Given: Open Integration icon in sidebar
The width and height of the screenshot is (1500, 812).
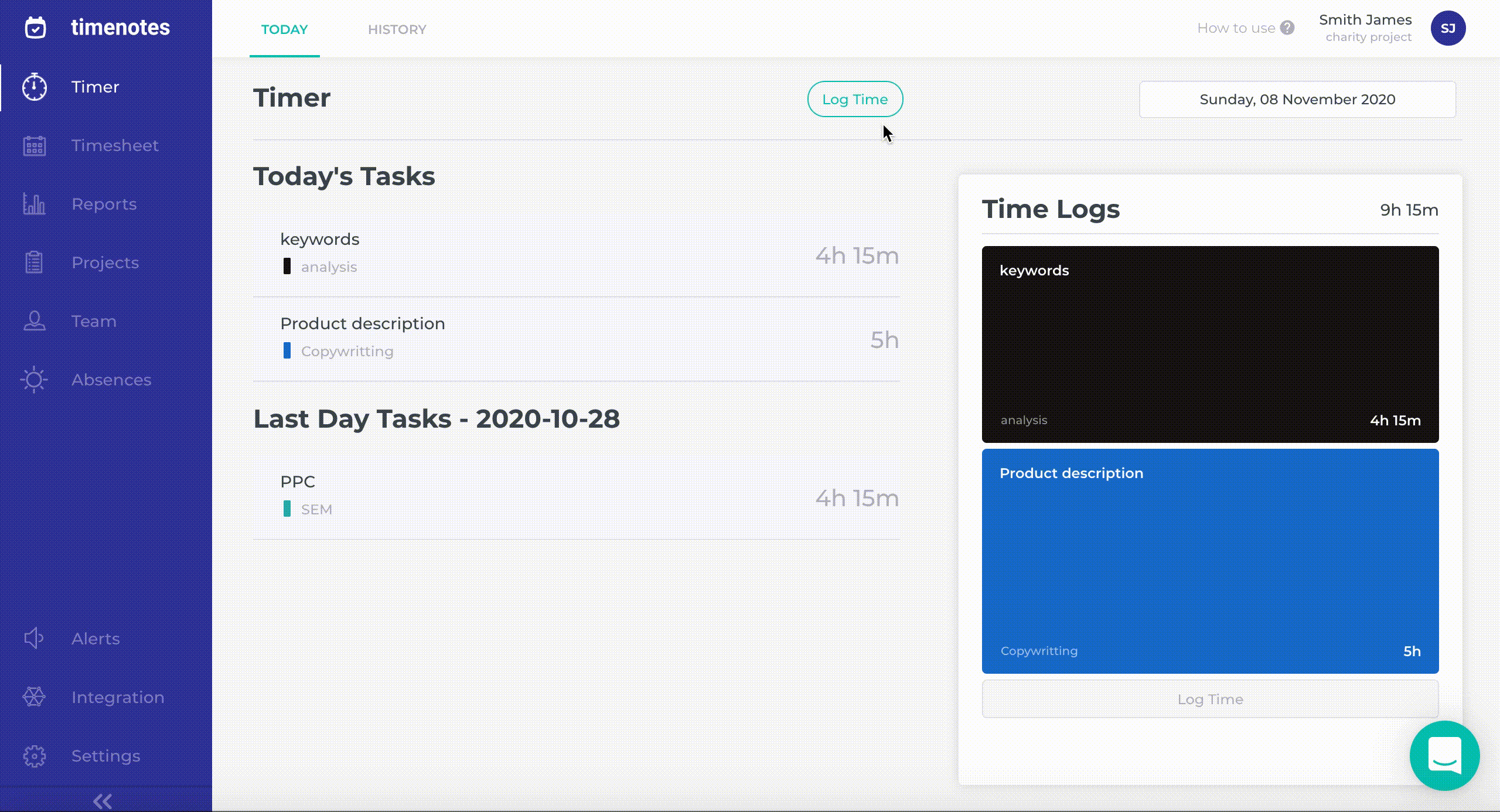Looking at the screenshot, I should click(35, 697).
